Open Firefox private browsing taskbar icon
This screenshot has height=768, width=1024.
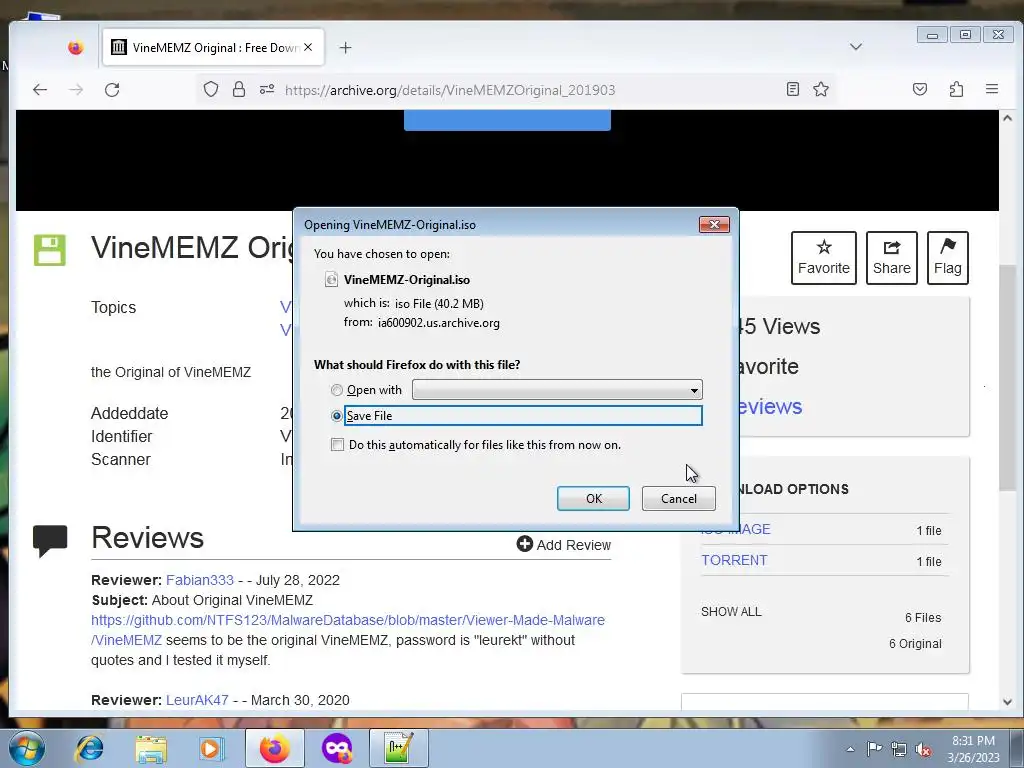(337, 748)
